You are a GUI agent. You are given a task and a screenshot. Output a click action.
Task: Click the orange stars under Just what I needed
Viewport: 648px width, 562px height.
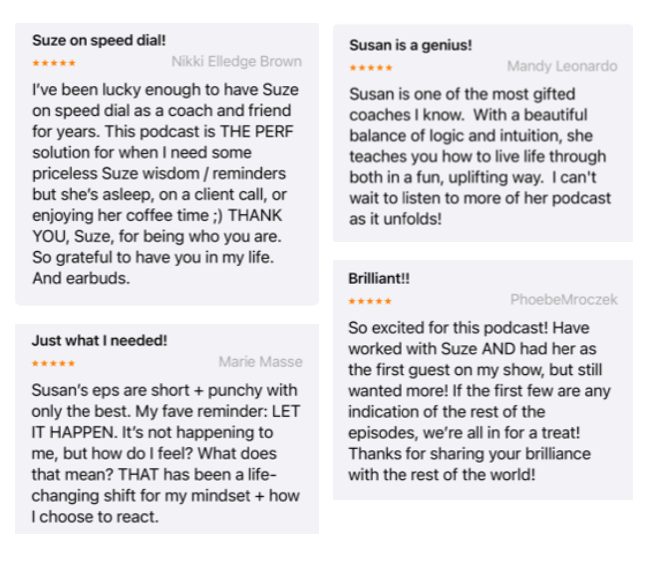point(54,364)
